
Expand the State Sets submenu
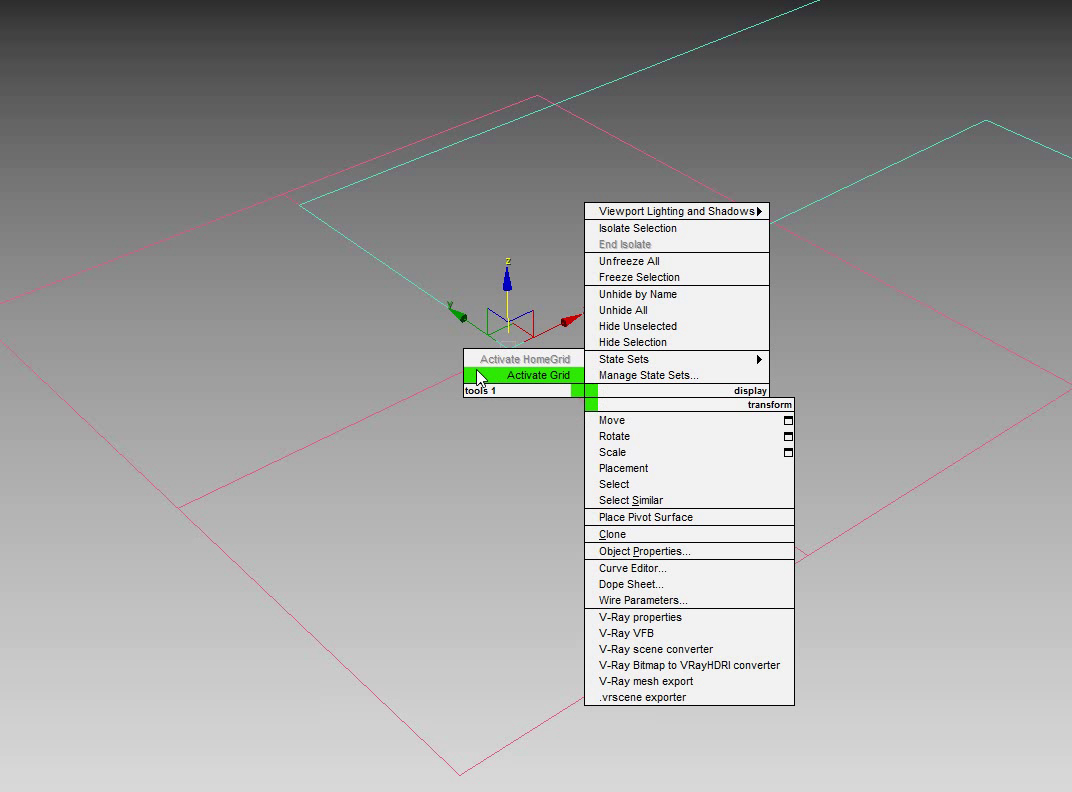coord(677,359)
